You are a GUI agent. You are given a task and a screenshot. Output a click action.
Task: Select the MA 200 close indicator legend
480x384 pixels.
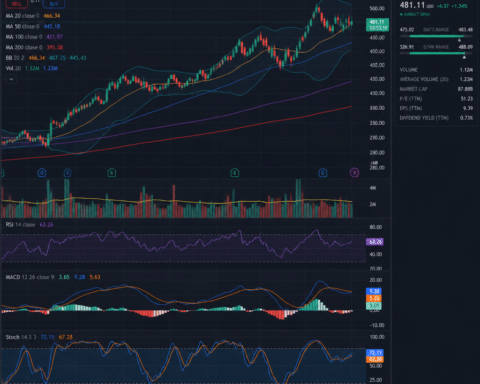pos(34,47)
